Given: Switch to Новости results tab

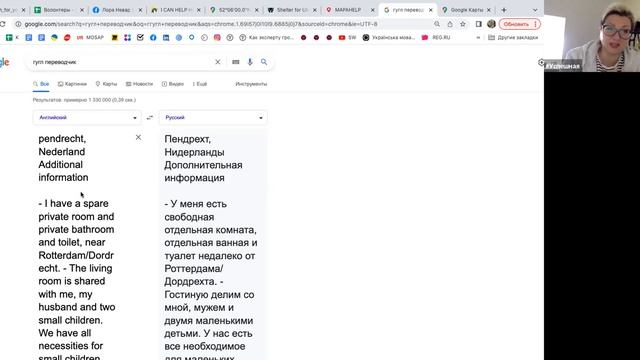Looking at the screenshot, I should pos(139,84).
